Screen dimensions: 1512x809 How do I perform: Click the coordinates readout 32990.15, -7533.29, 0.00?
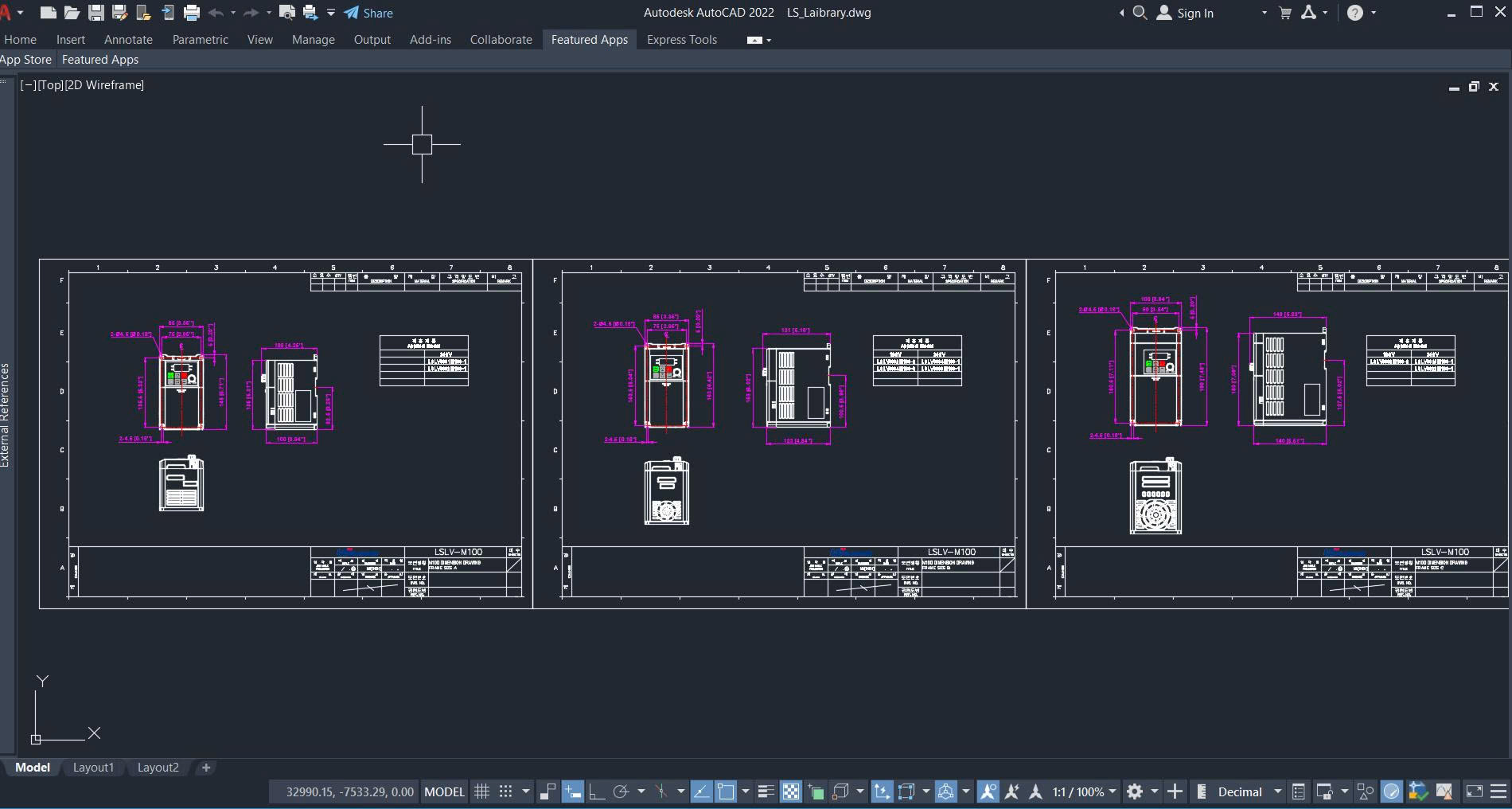point(349,791)
